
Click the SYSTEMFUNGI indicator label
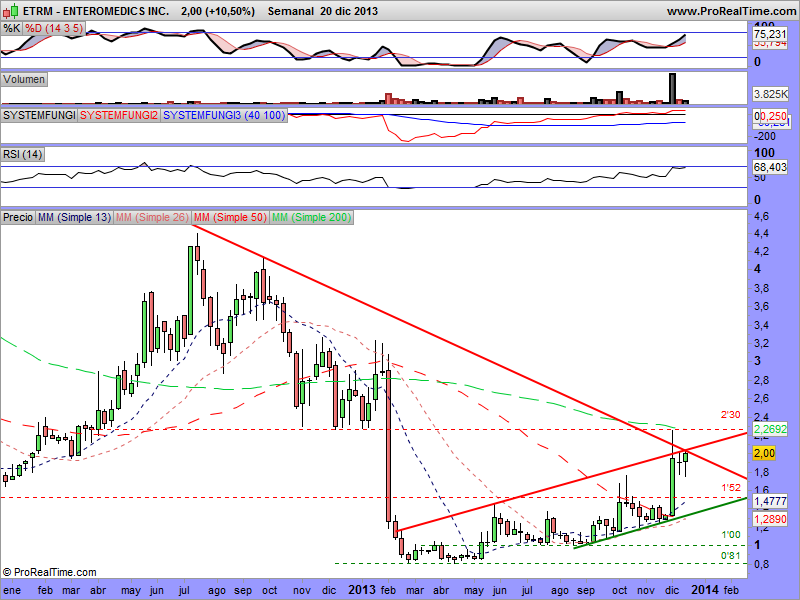[39, 115]
